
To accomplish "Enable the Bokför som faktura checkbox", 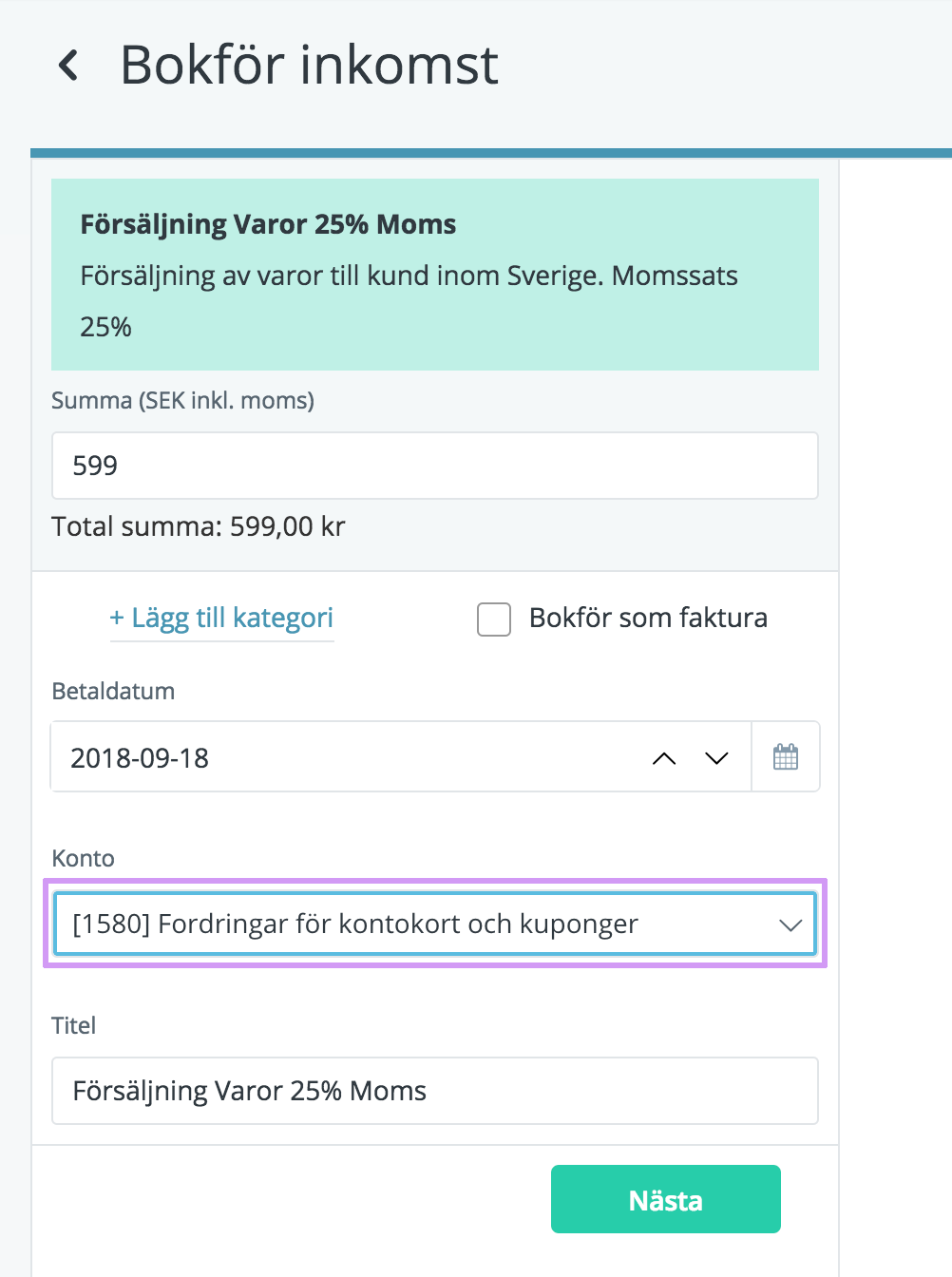I will point(494,619).
